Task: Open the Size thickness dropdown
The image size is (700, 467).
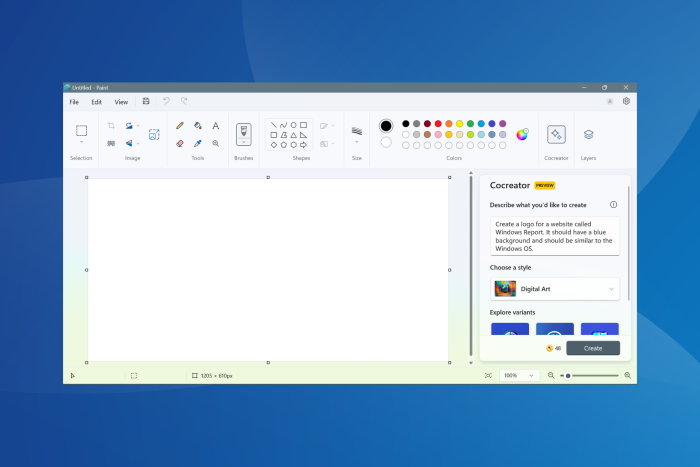Action: 357,142
